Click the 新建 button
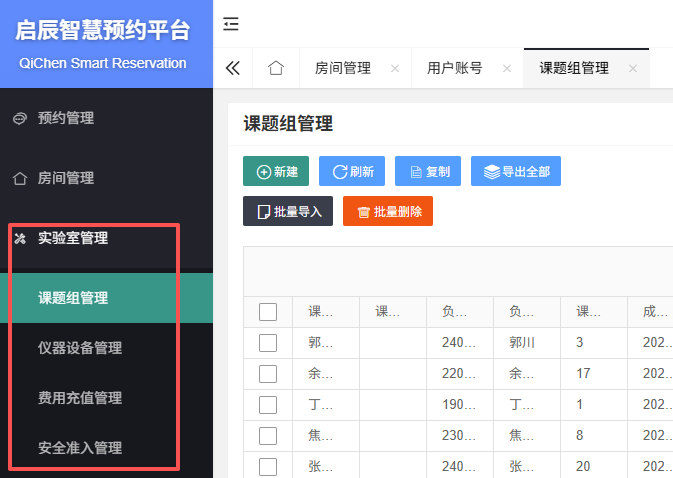Viewport: 673px width, 478px height. pyautogui.click(x=276, y=171)
